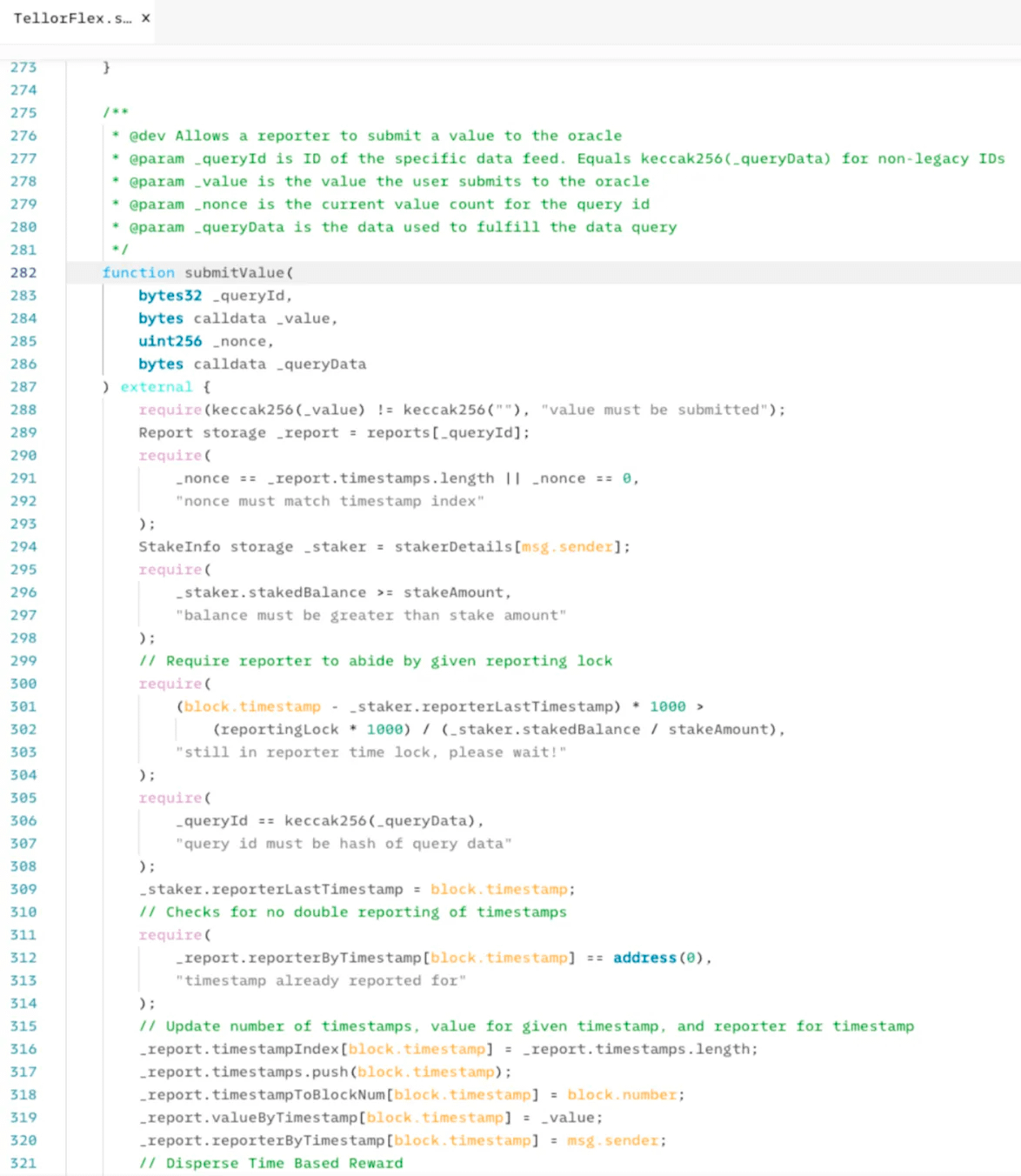Viewport: 1021px width, 1176px height.
Task: Click '@param _queryData' doc comment line
Action: tap(394, 227)
